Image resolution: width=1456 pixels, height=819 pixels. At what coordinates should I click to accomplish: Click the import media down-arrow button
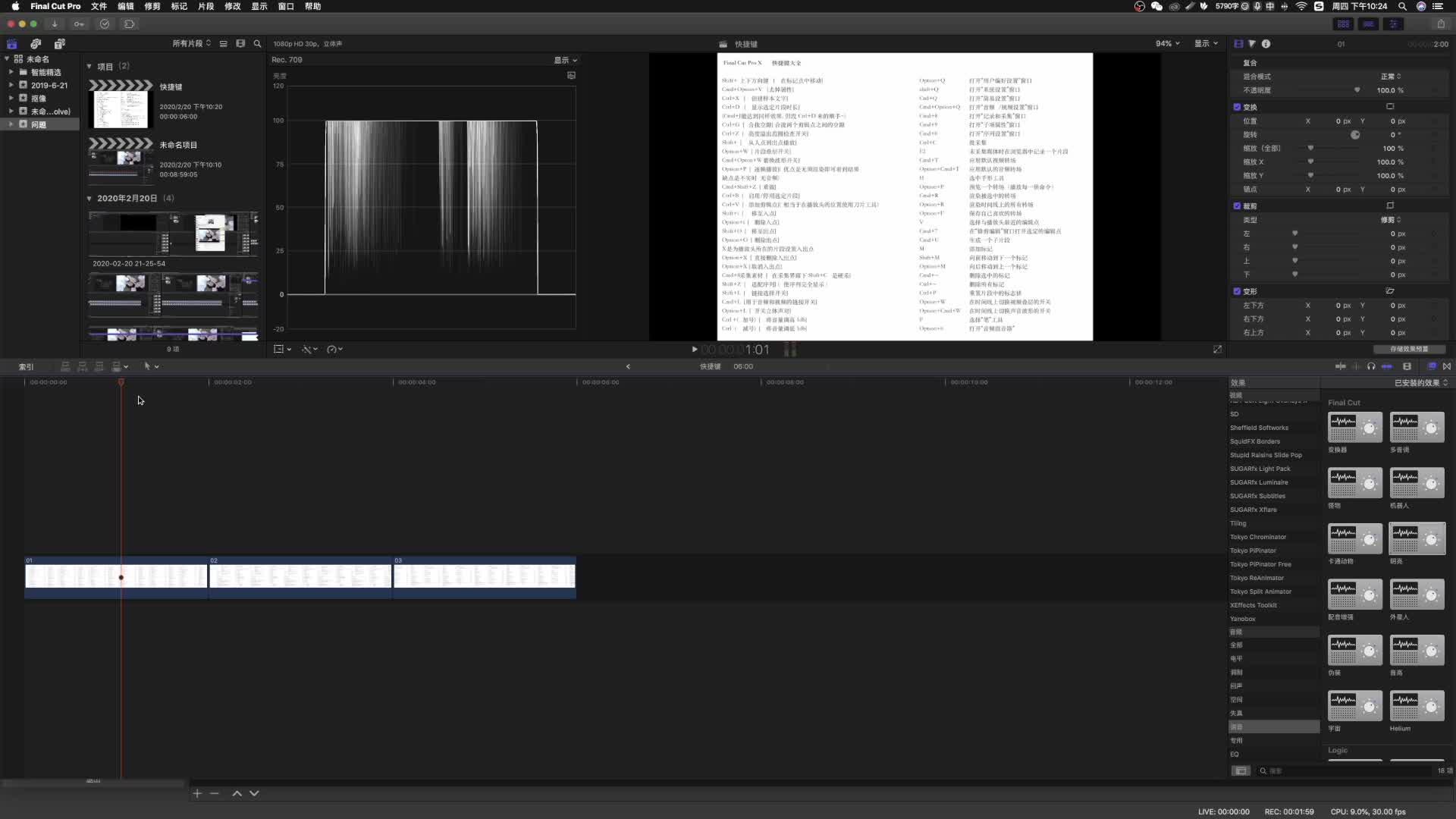(x=55, y=24)
